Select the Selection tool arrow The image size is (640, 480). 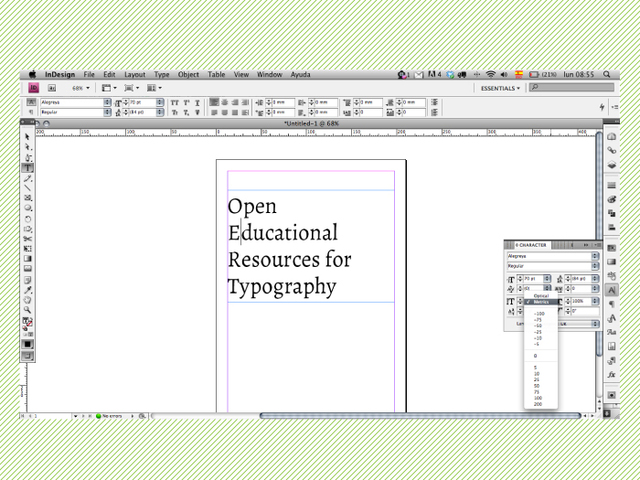(27, 137)
